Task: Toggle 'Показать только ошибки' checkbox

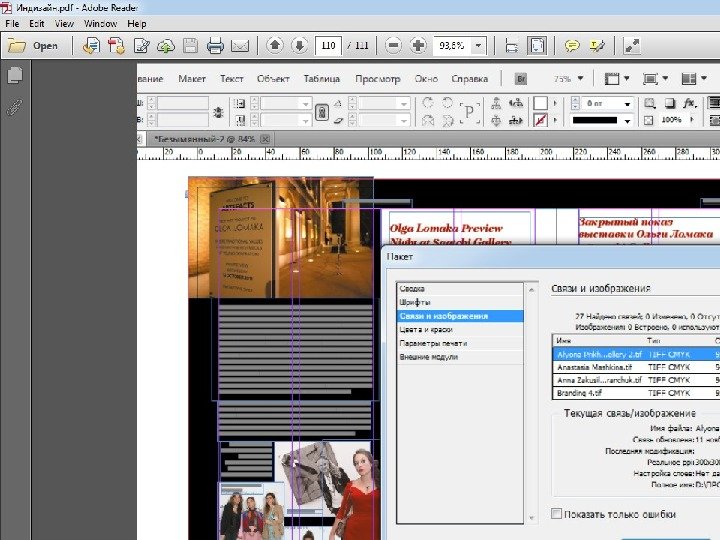Action: 557,514
